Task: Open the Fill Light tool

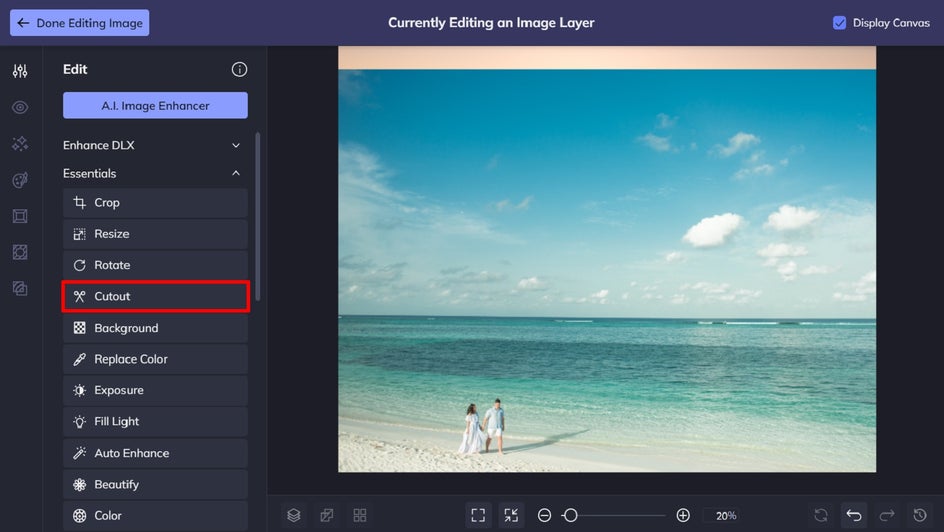Action: click(155, 422)
